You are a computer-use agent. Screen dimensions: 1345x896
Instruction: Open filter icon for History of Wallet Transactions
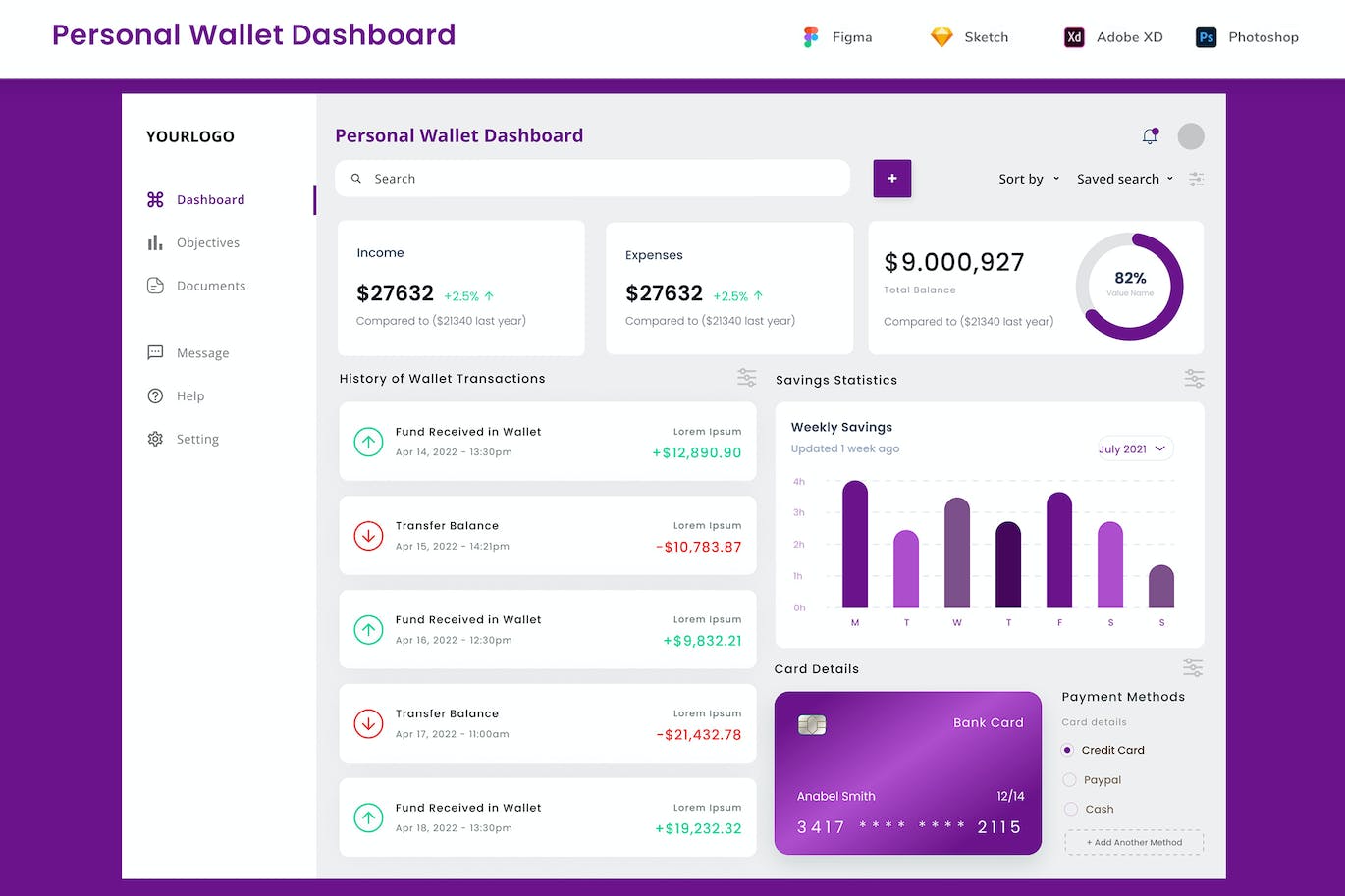point(747,378)
